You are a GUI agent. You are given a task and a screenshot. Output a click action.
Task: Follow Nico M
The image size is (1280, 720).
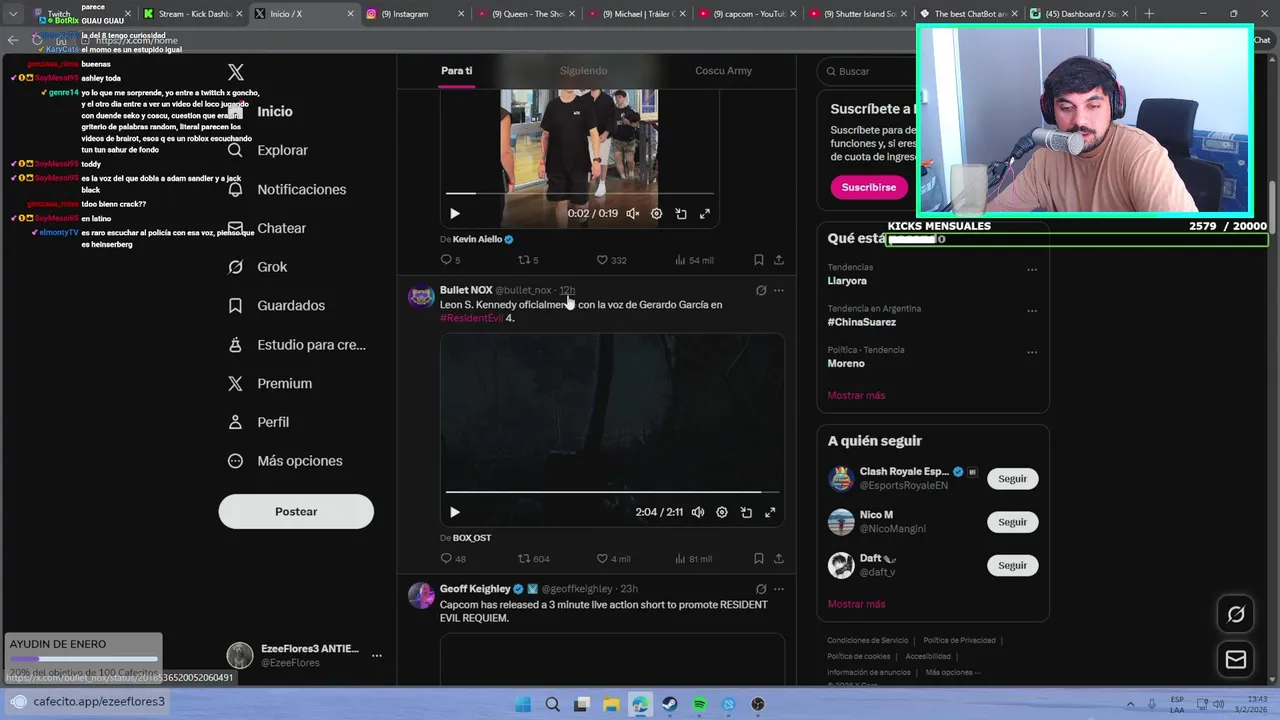tap(1012, 522)
